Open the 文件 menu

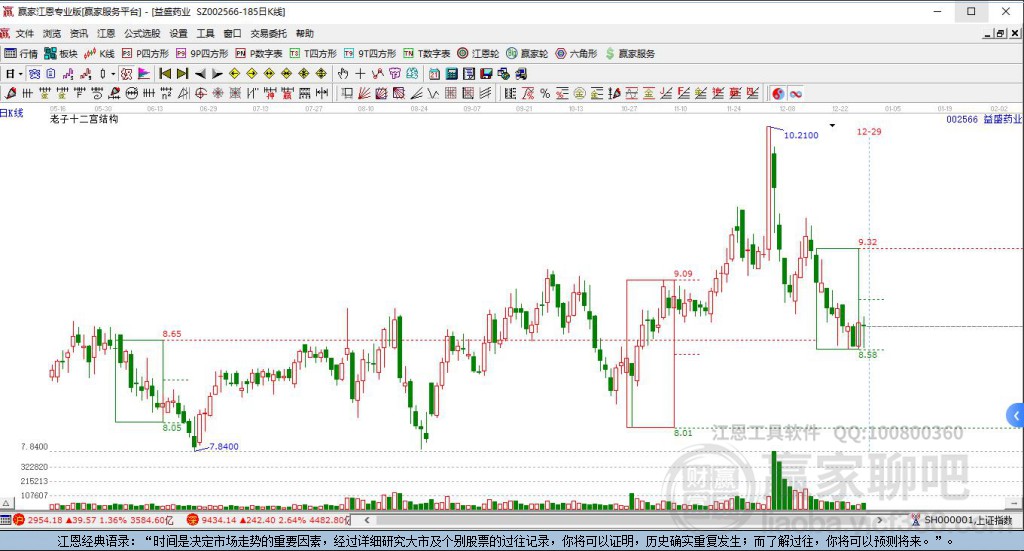coord(25,33)
